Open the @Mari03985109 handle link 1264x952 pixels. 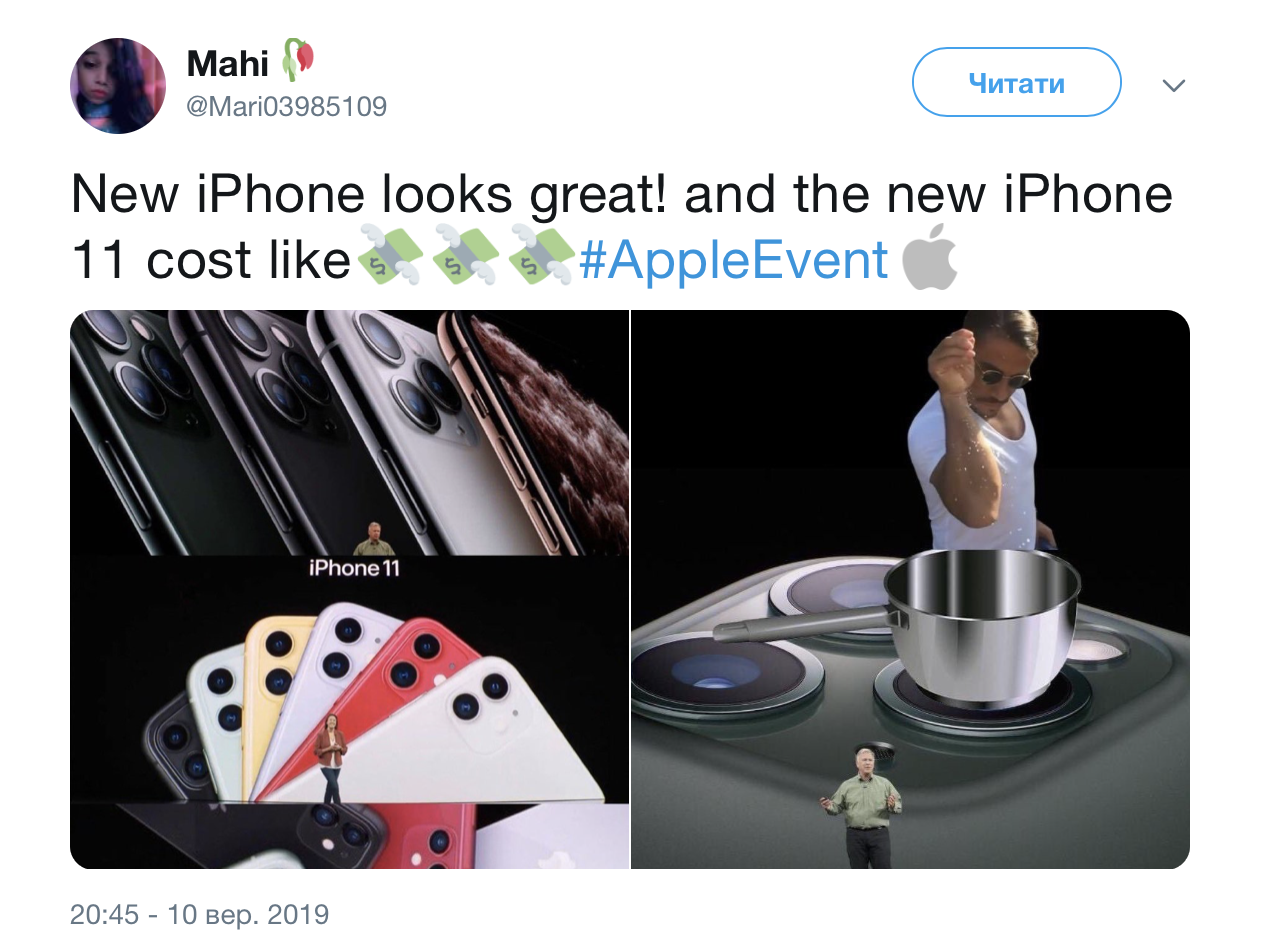coord(287,106)
